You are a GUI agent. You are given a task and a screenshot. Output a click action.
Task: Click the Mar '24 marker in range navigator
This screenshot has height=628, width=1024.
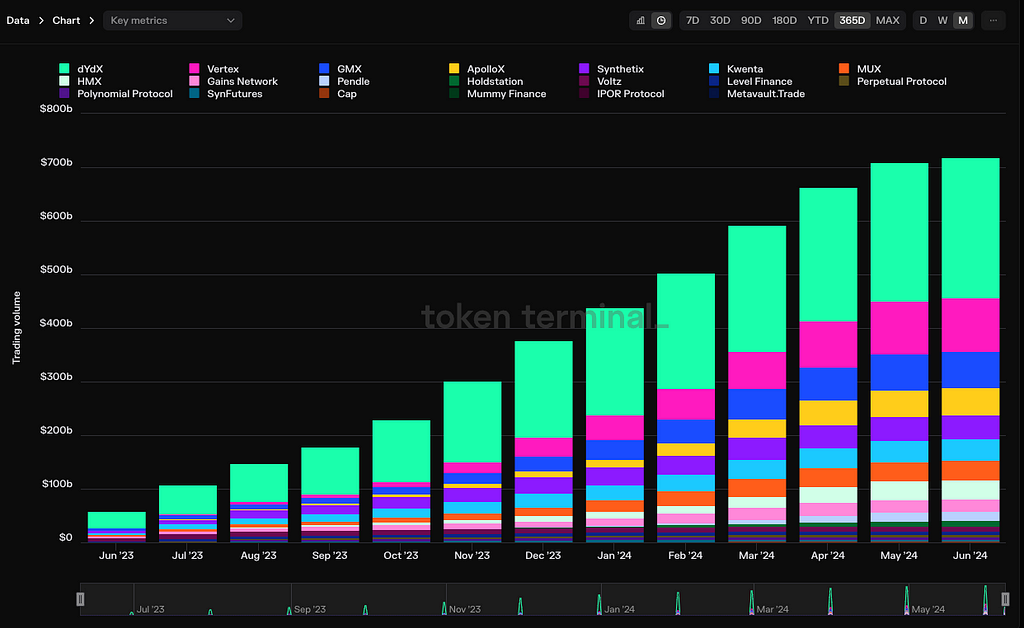pos(772,609)
